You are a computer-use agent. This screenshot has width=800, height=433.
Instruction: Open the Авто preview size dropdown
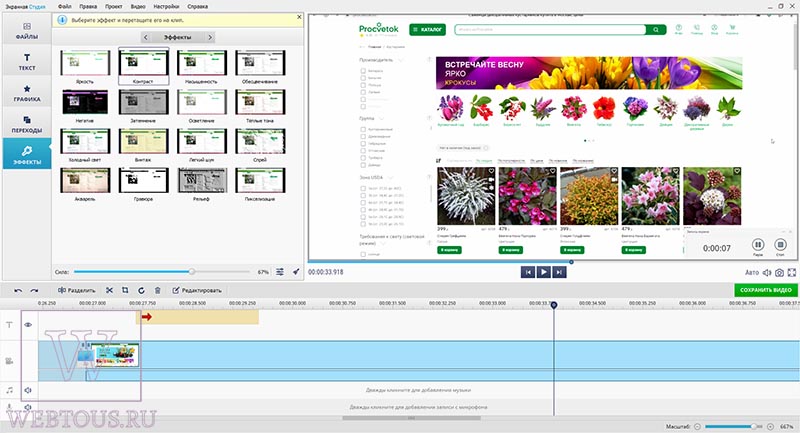click(x=752, y=273)
